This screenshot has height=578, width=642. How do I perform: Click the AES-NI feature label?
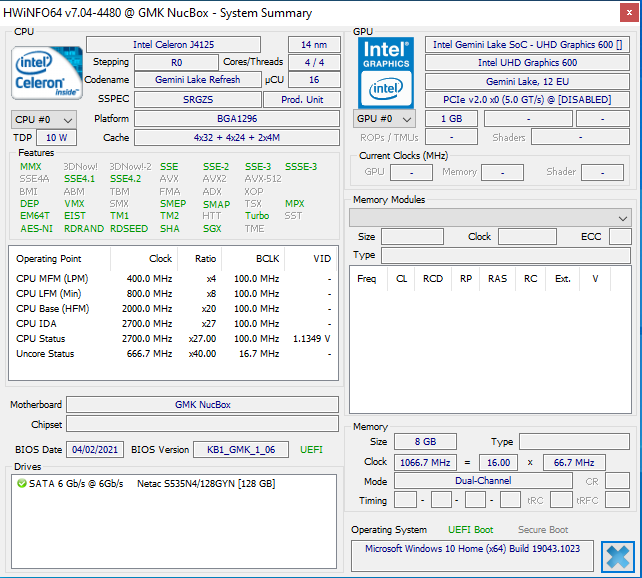(x=36, y=228)
